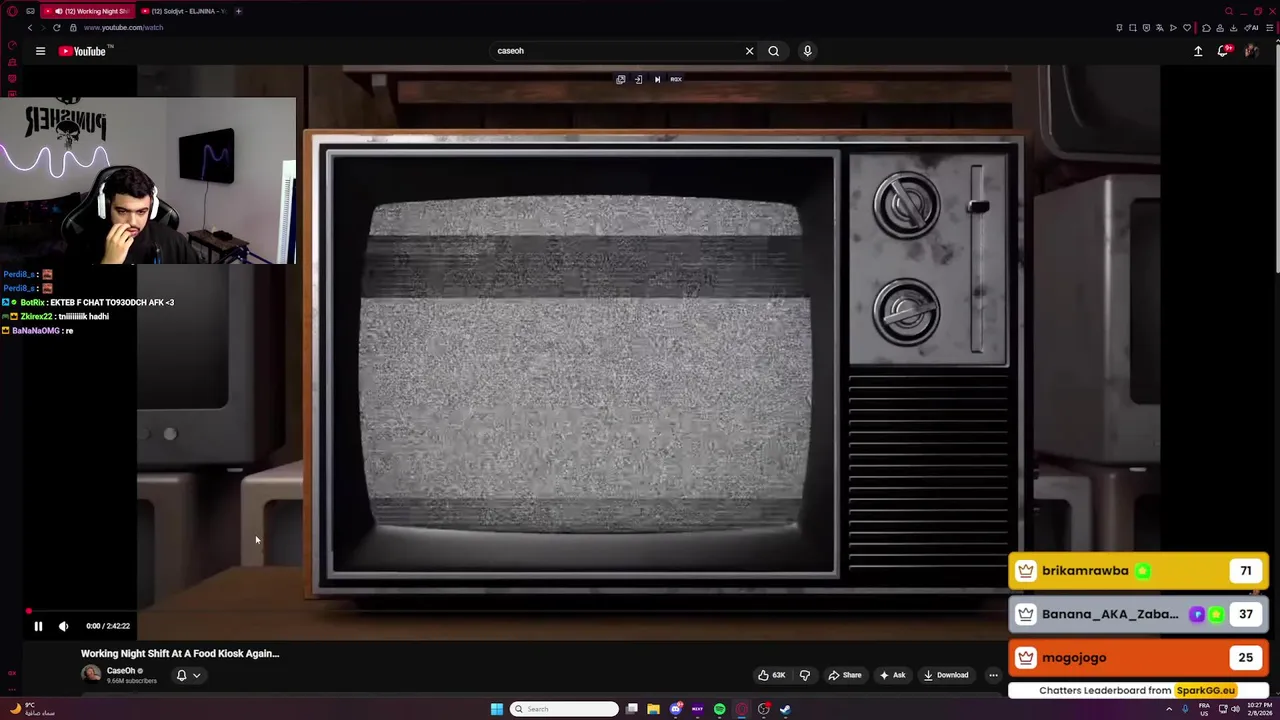Switch to the Soldjvt ELJNINA tab
This screenshot has height=720, width=1280.
click(183, 11)
